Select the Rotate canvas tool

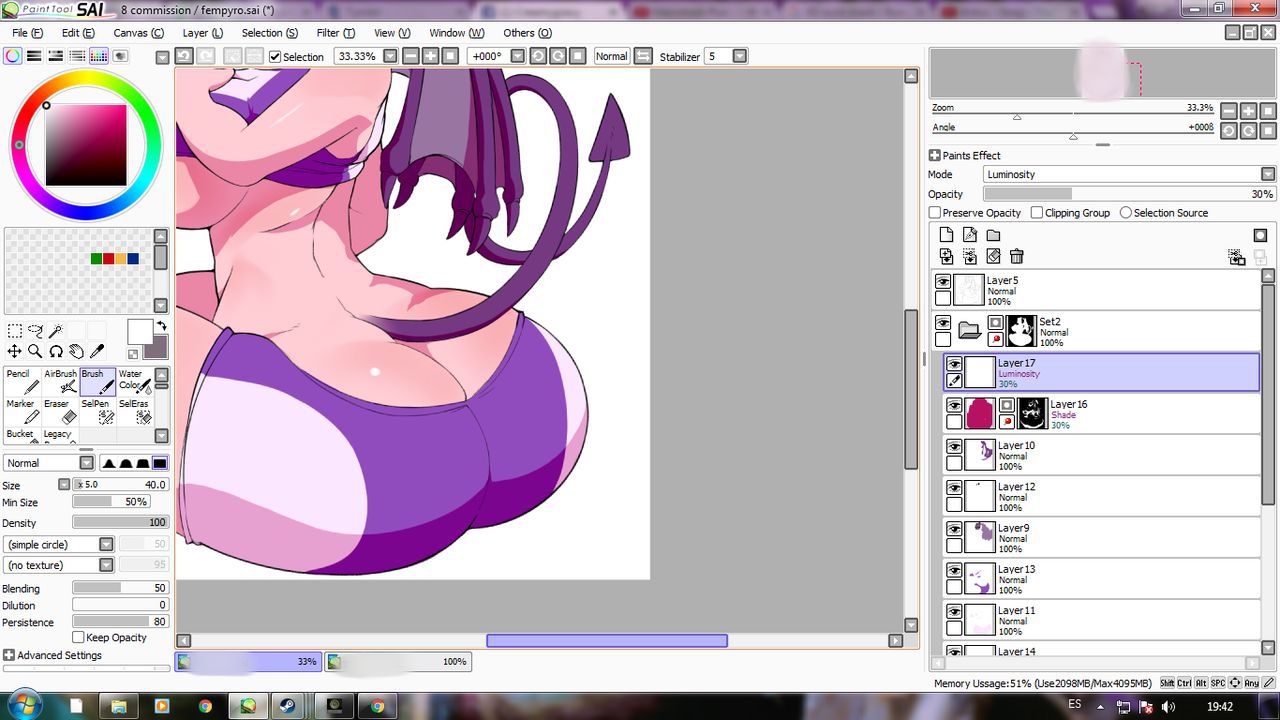coord(56,351)
